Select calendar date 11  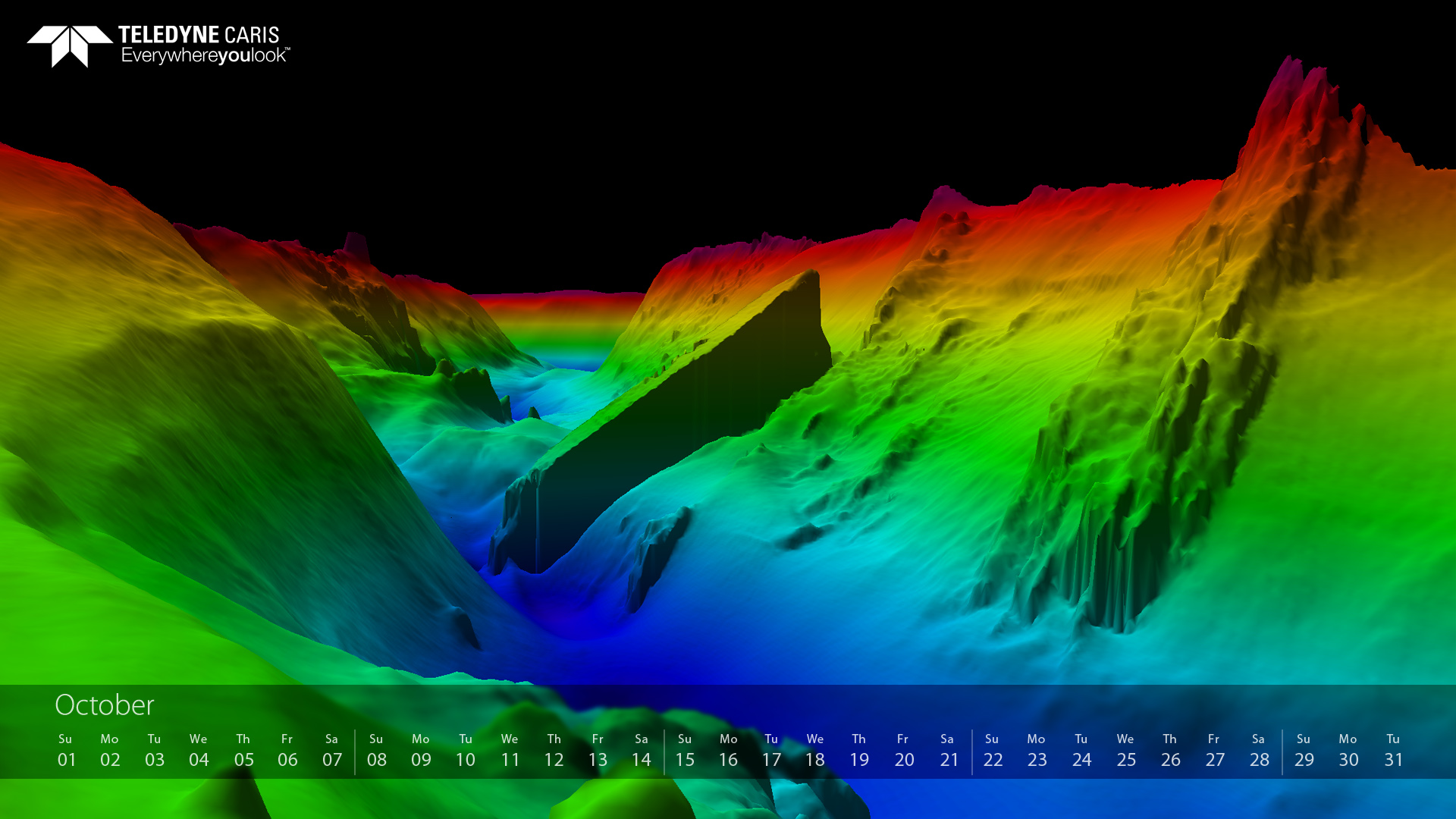tap(510, 760)
